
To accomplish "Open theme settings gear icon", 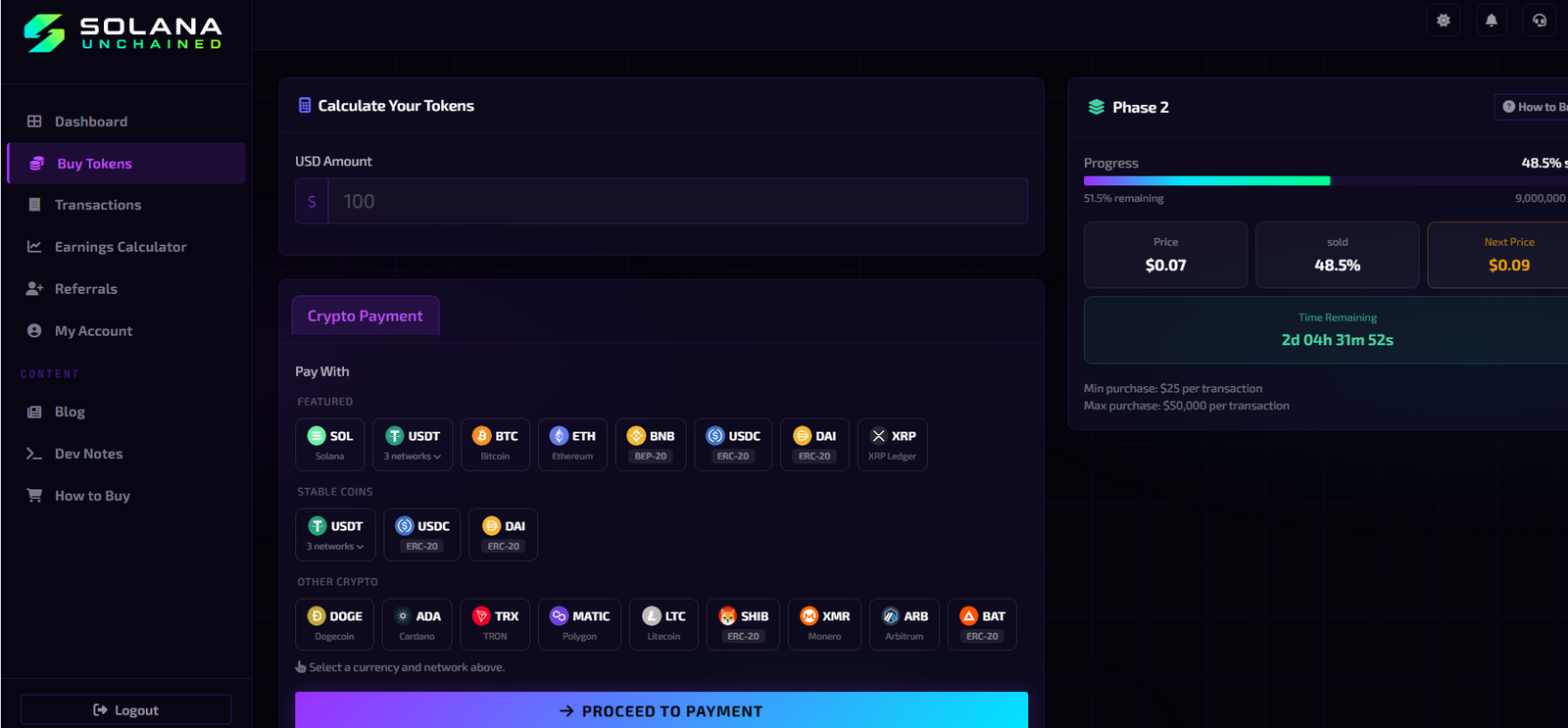I will pos(1444,20).
